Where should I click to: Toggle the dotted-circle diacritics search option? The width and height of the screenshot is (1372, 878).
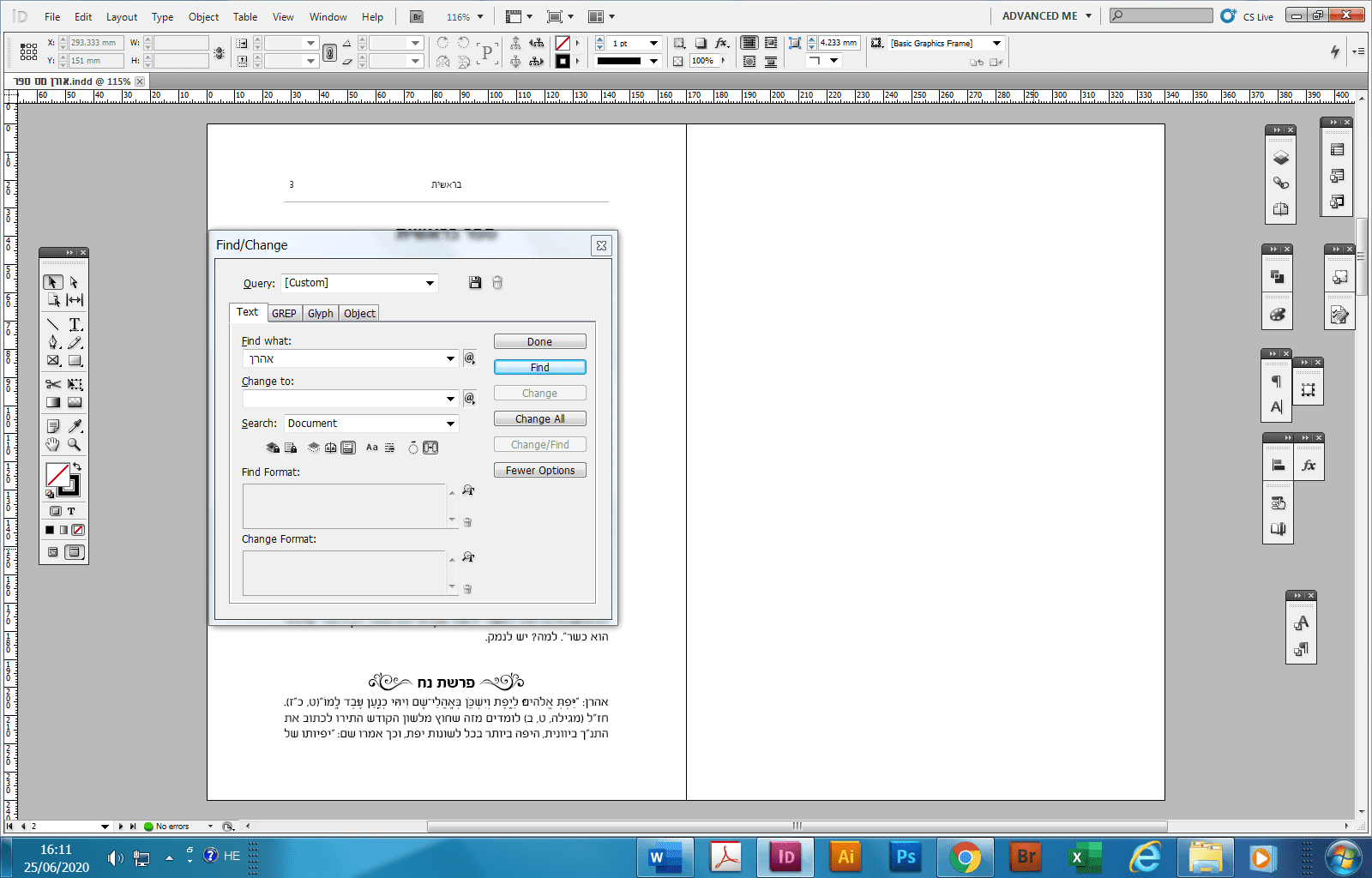click(413, 448)
